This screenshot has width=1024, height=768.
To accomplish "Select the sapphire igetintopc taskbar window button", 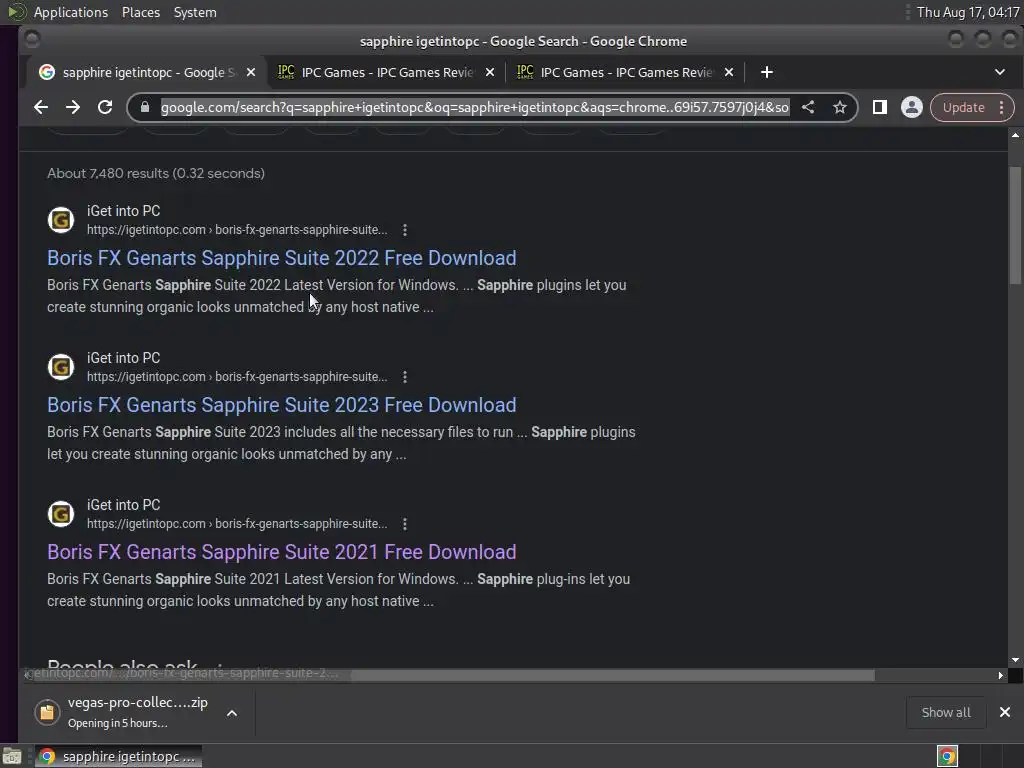I will point(118,756).
